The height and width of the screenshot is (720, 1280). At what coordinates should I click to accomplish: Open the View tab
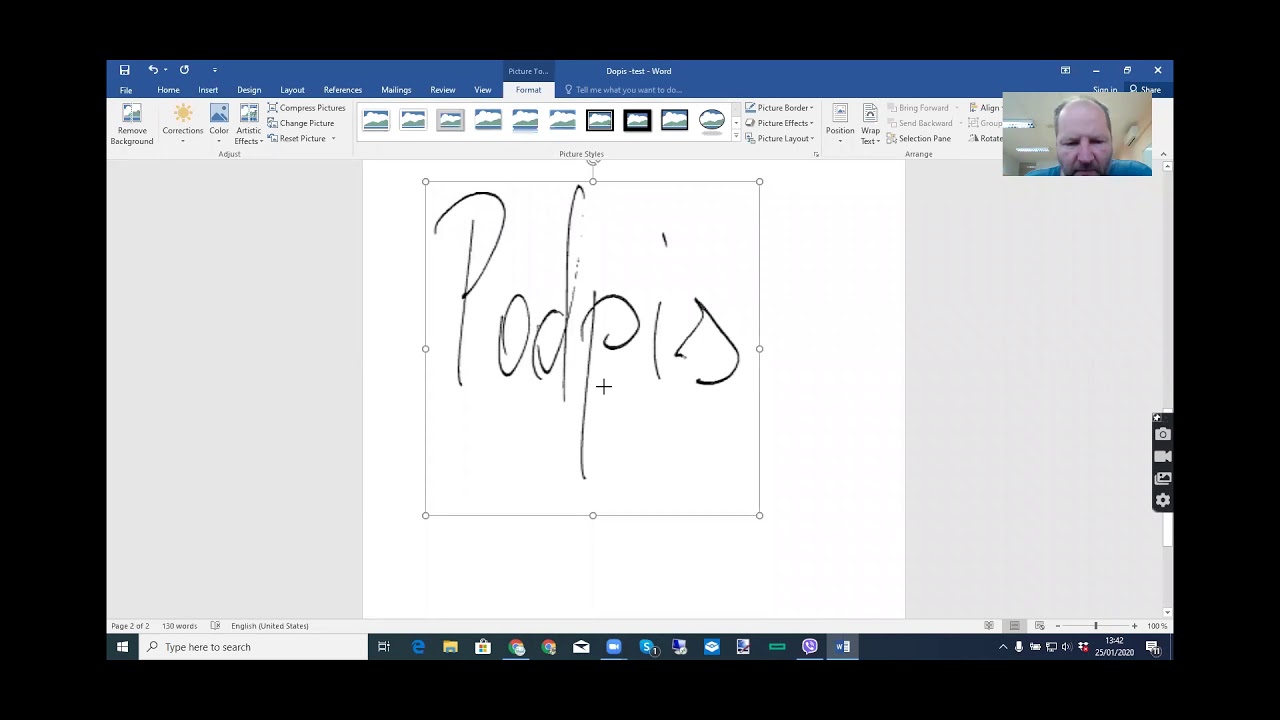click(x=483, y=90)
